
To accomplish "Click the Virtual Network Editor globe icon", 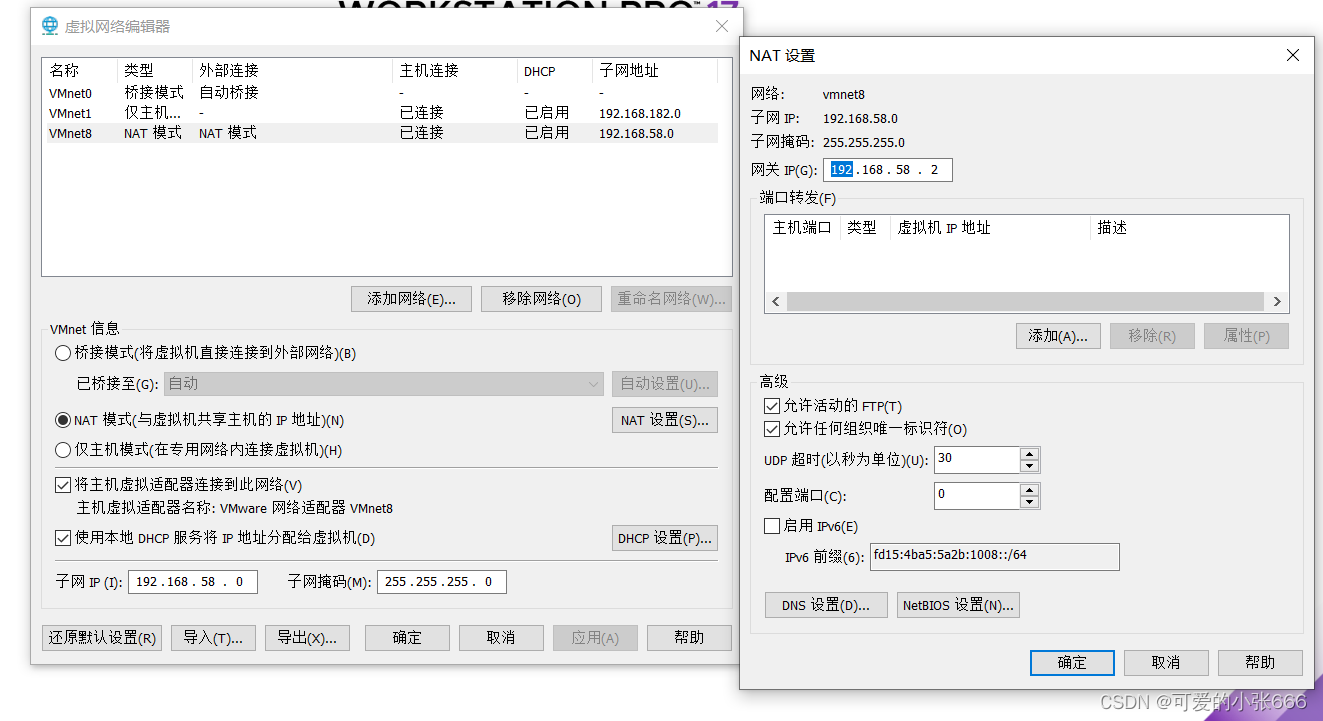I will (50, 26).
